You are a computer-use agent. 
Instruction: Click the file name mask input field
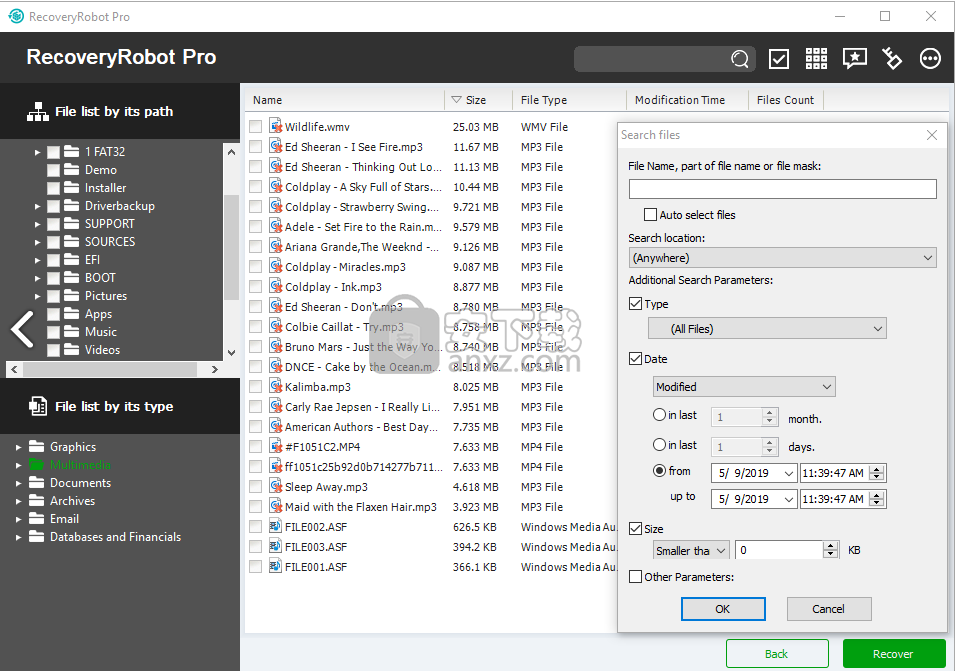pos(782,189)
